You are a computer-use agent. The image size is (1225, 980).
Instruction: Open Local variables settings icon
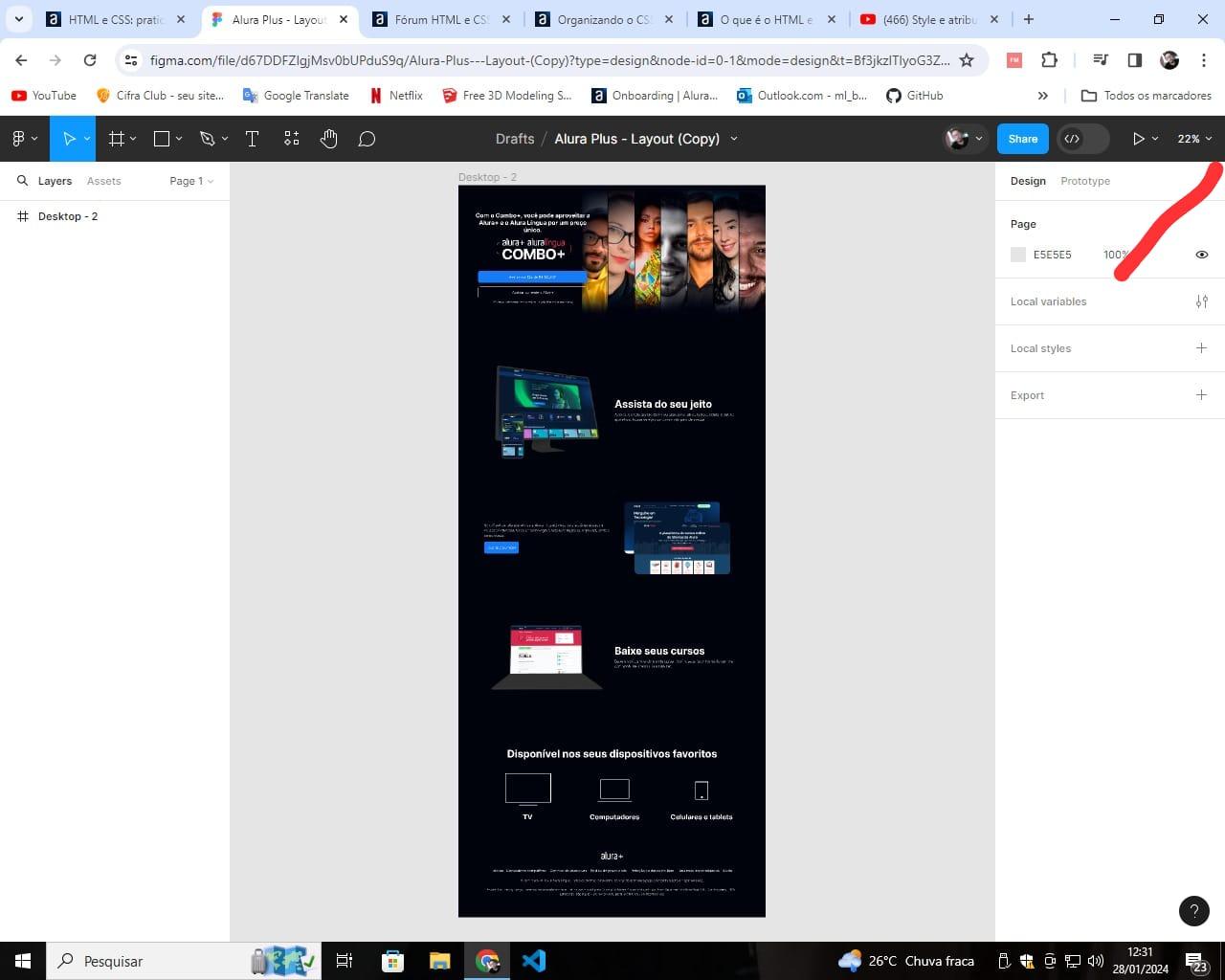1202,301
